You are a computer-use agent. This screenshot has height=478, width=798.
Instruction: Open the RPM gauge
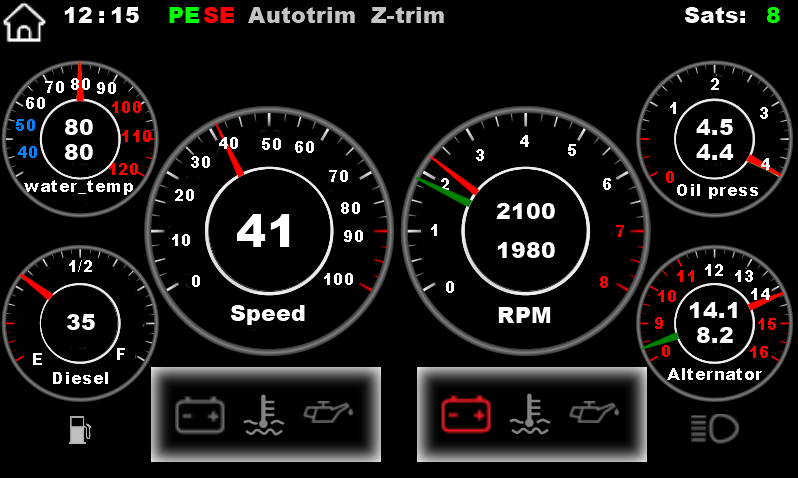tap(525, 231)
